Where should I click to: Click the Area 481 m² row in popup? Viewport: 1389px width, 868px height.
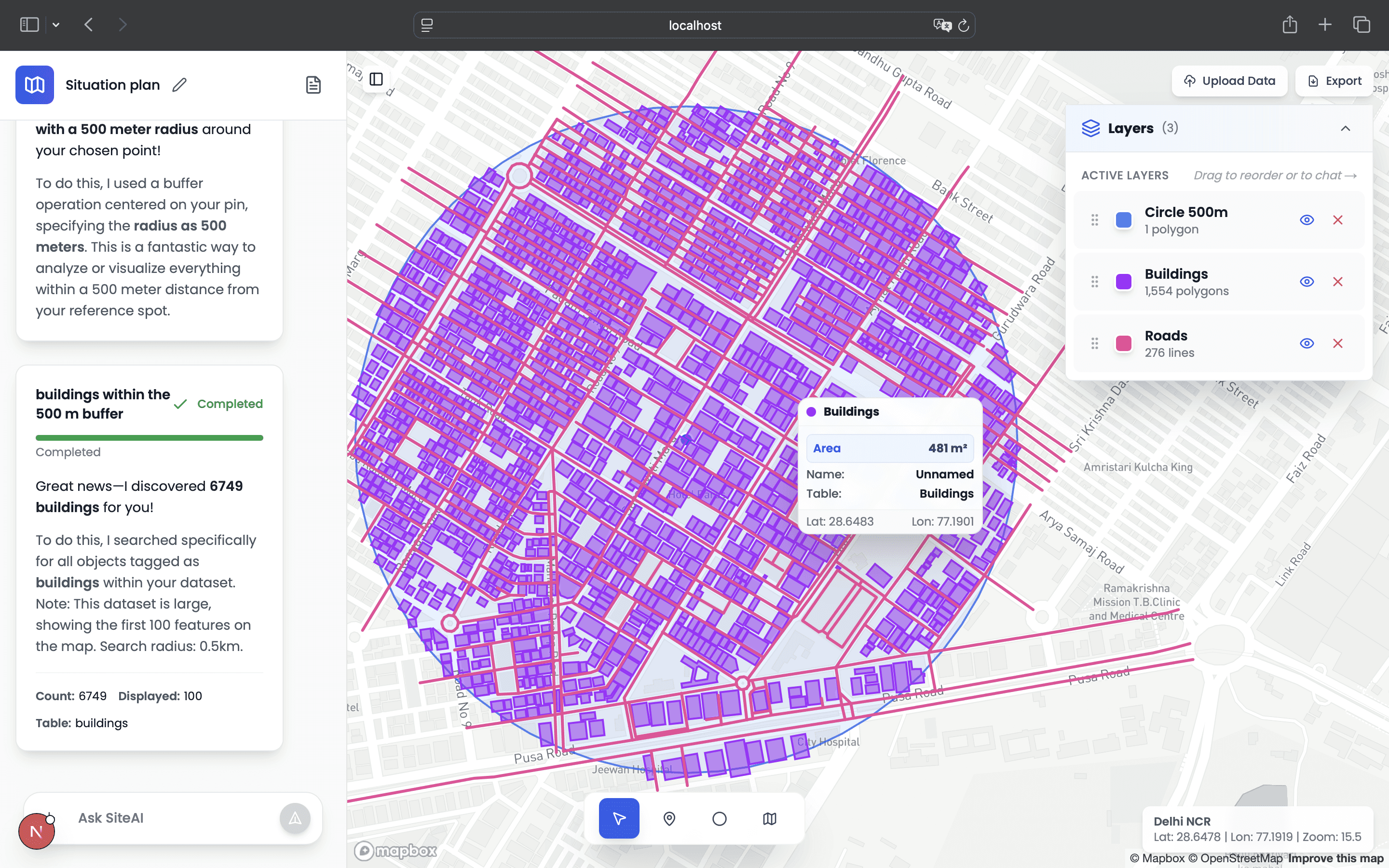pos(890,448)
